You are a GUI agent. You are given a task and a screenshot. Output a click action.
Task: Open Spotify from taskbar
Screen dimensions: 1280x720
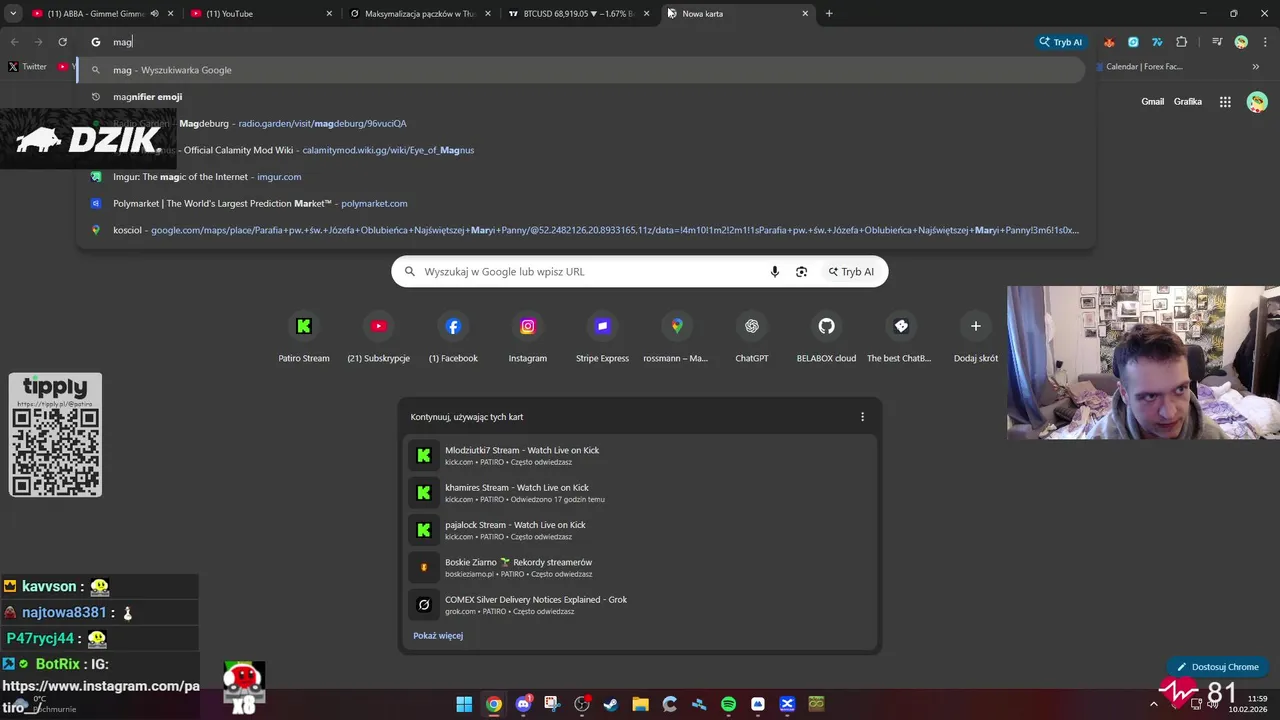[x=728, y=704]
